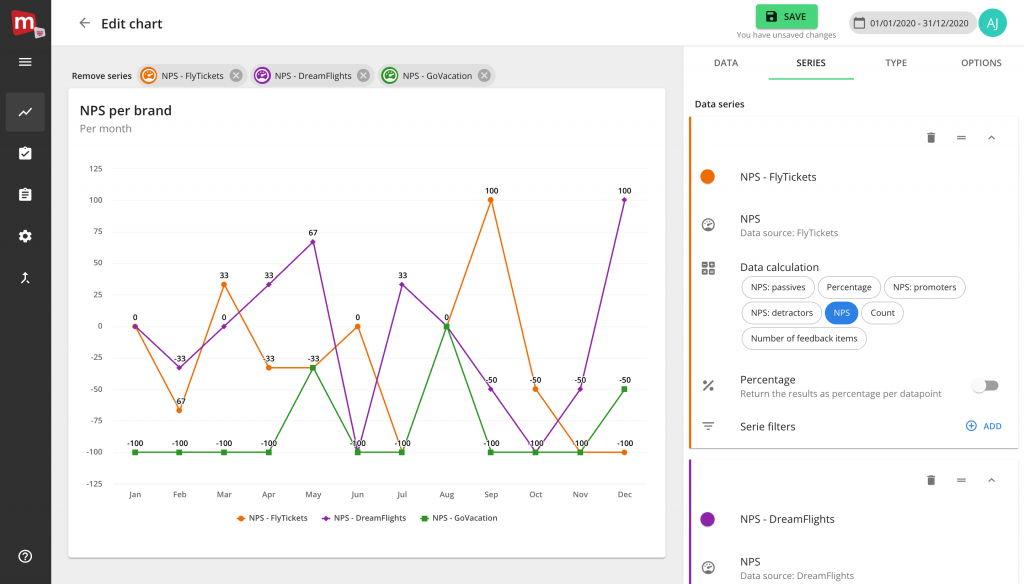This screenshot has height=584, width=1024.
Task: Collapse the NPS - FlyTickets series panel
Action: 991,138
